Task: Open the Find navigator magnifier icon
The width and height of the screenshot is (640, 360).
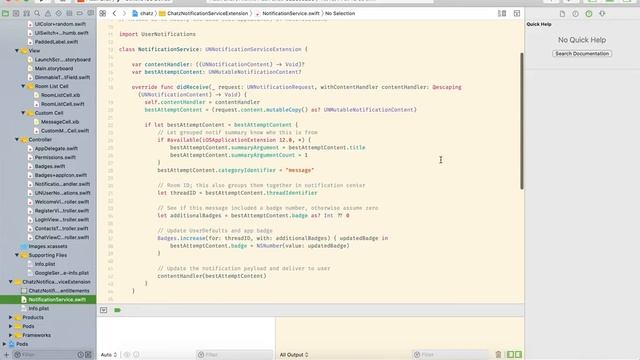Action: click(x=37, y=13)
